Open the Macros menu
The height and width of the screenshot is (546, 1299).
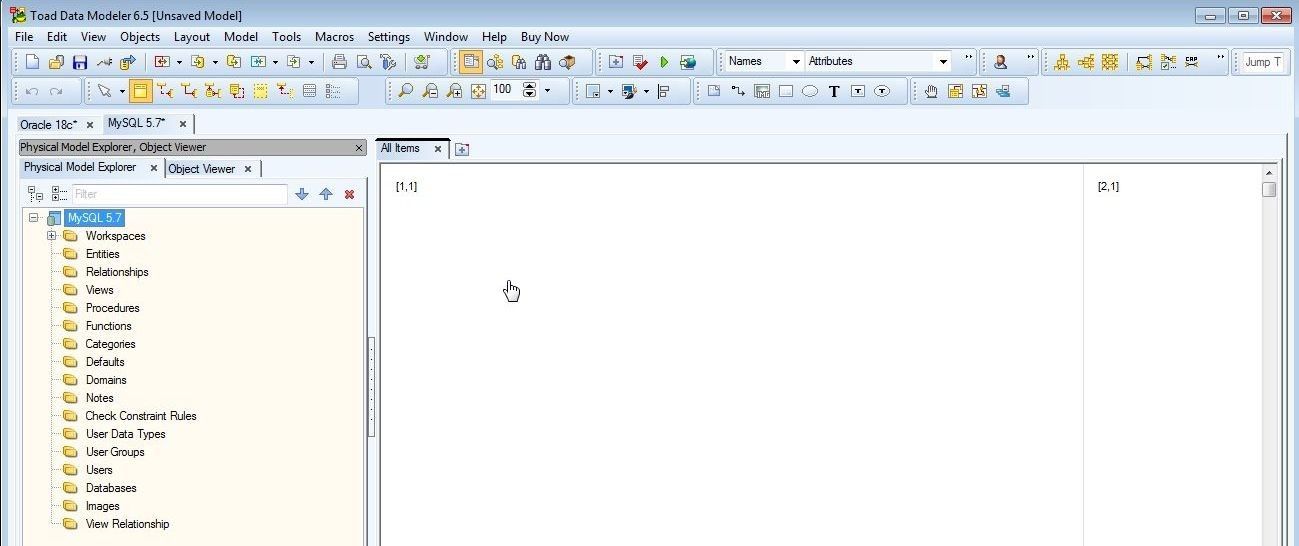click(334, 37)
